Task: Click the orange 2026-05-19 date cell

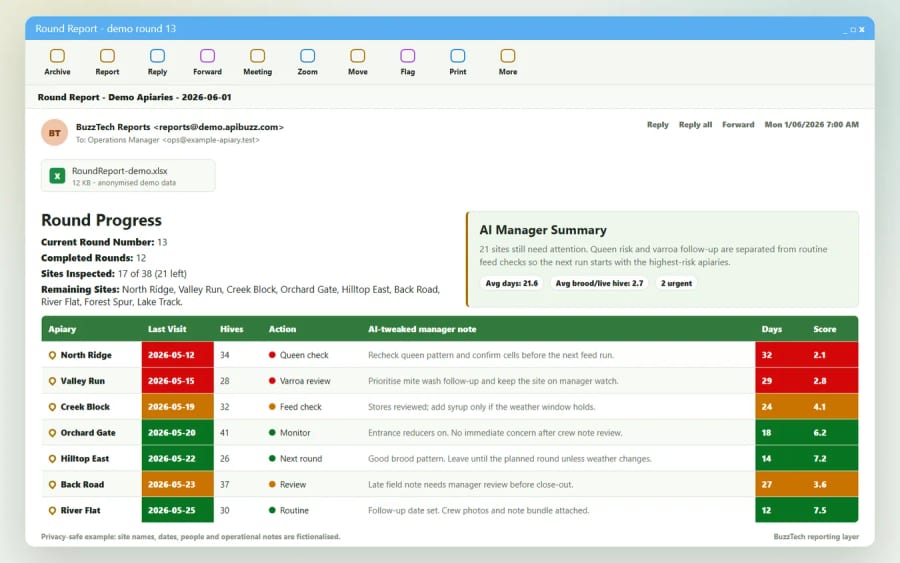Action: tap(177, 406)
